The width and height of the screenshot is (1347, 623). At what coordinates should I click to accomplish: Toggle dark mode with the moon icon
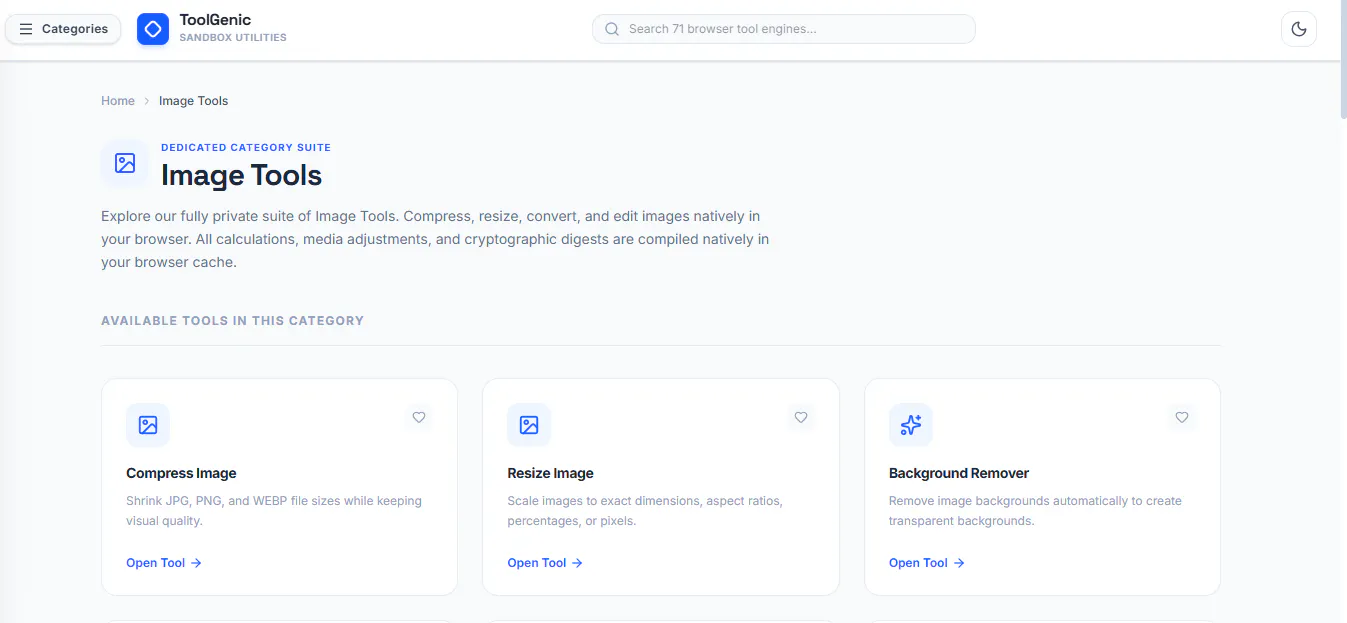[x=1298, y=29]
